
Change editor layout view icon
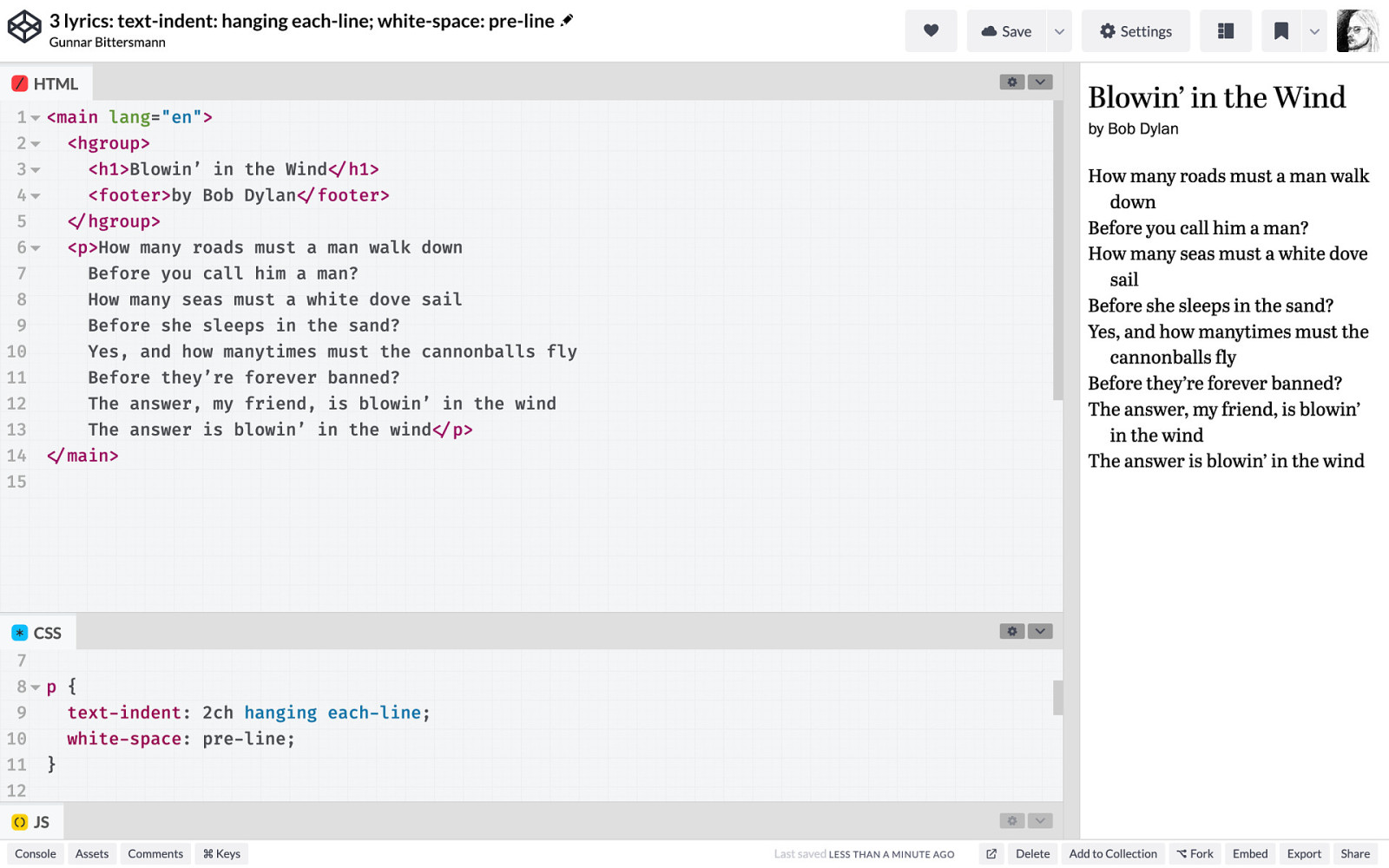click(x=1225, y=31)
